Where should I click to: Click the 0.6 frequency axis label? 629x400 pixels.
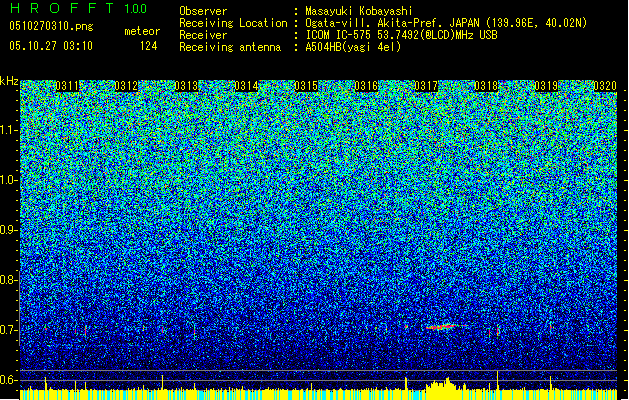pos(9,380)
